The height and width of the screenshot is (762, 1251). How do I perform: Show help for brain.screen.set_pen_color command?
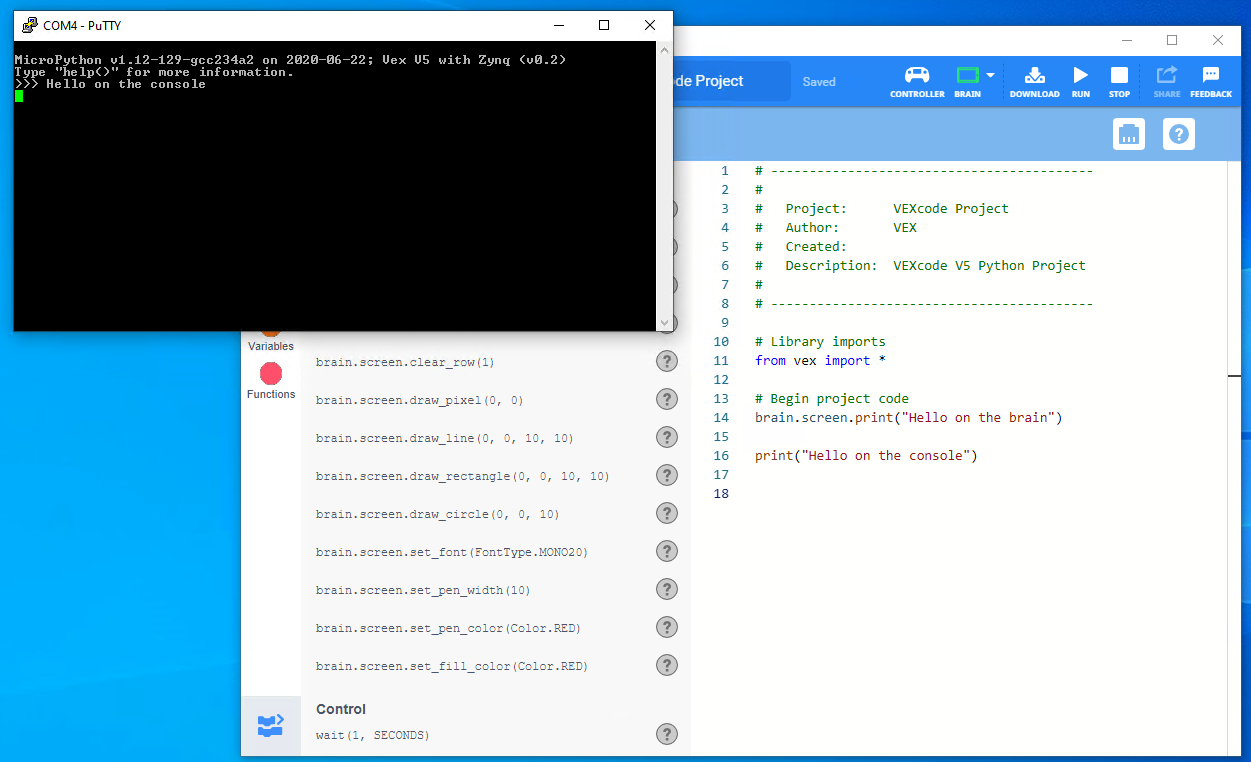667,627
